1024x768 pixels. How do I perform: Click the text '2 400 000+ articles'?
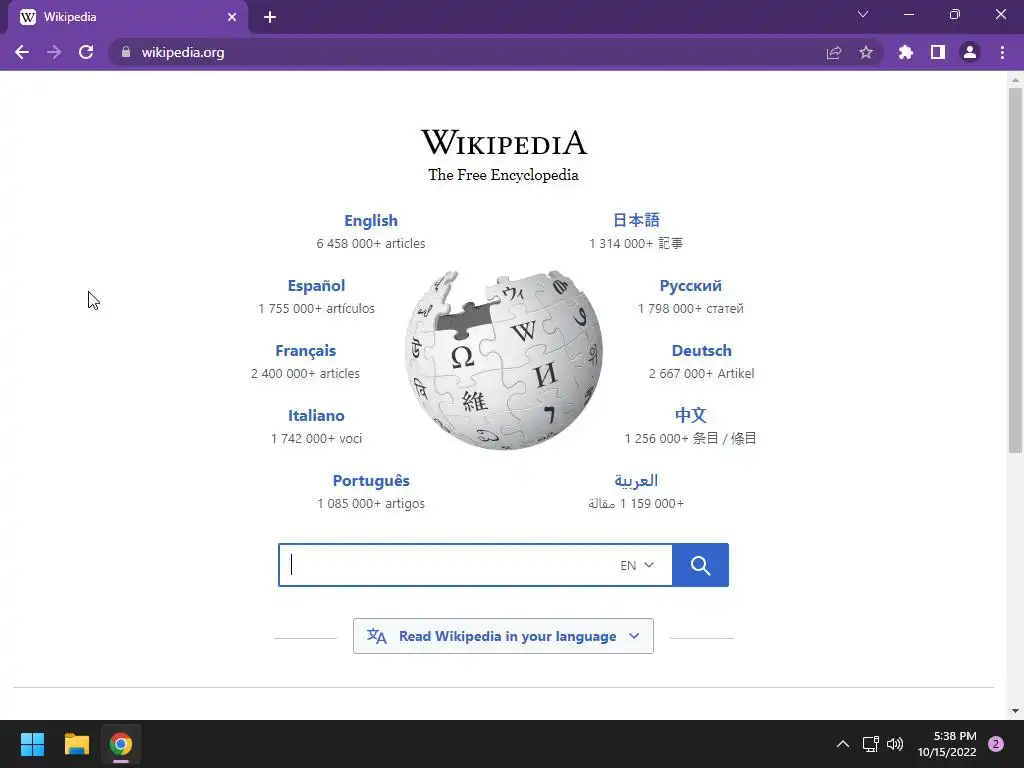point(305,374)
